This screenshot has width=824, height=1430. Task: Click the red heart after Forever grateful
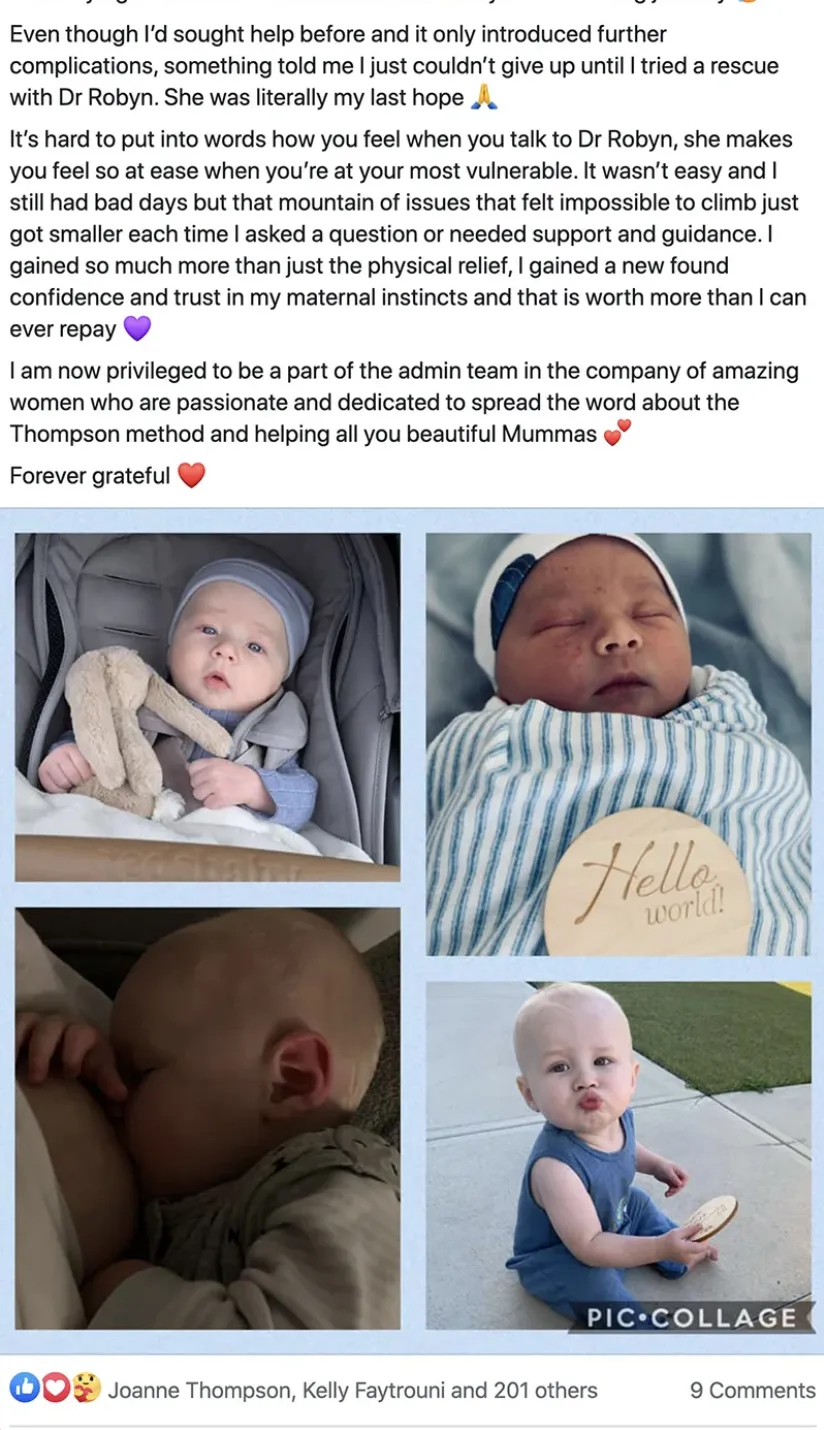tap(191, 475)
